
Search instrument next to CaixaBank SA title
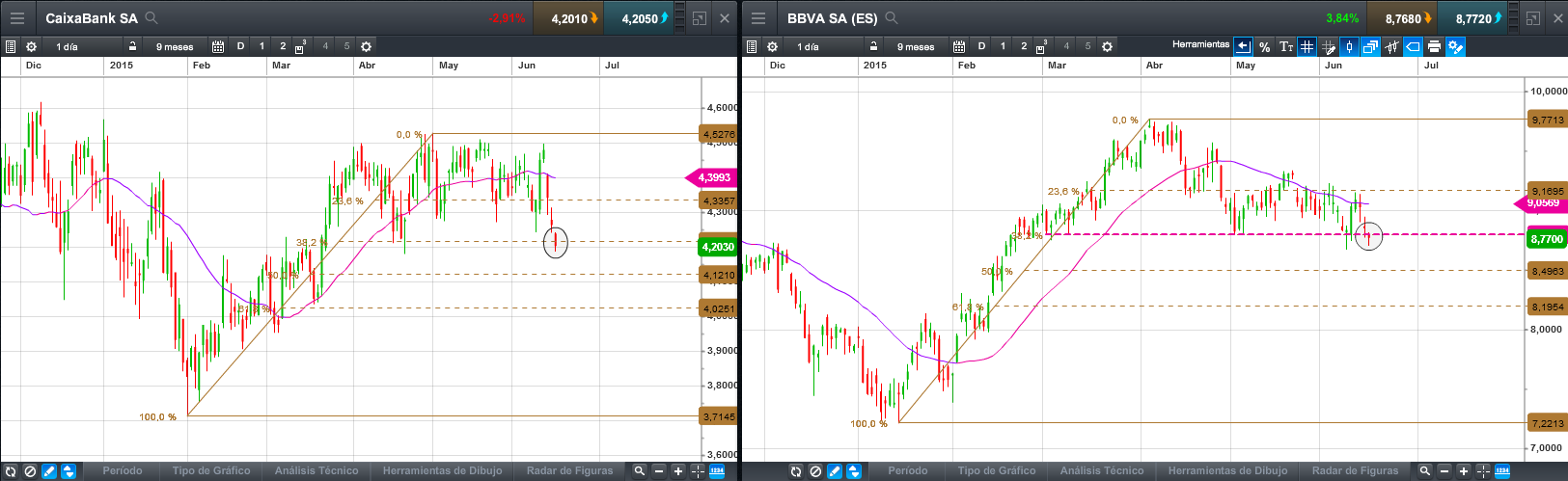[x=151, y=18]
